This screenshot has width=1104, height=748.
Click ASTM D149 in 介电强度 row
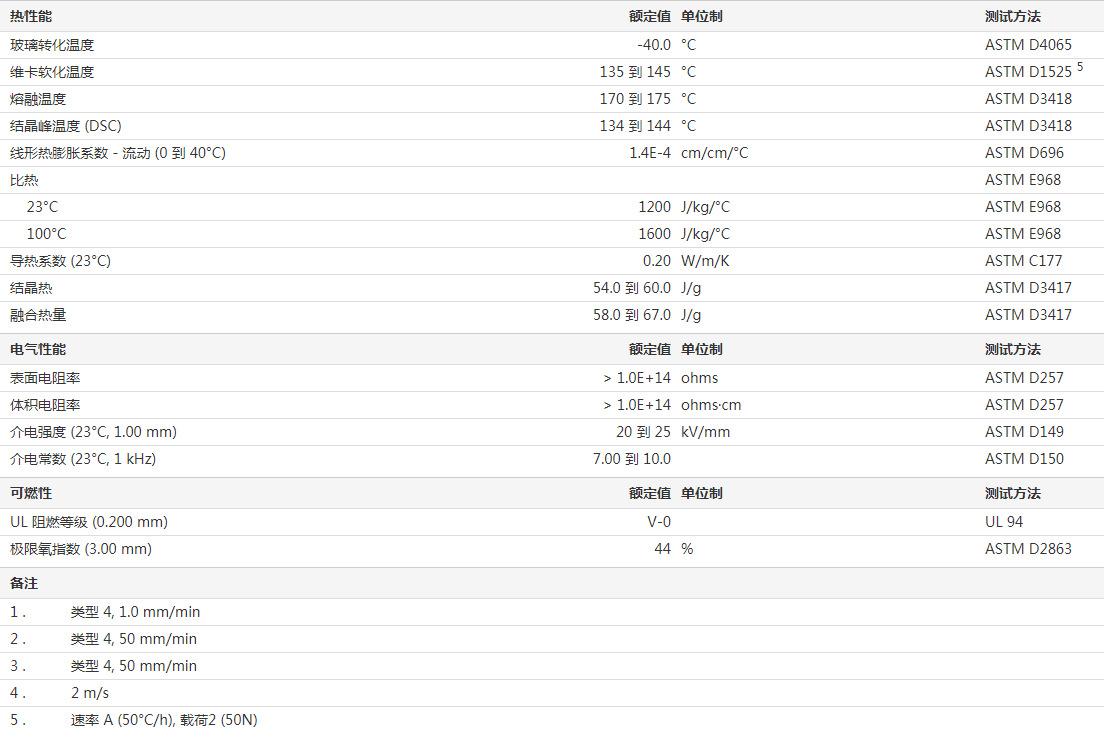[1024, 432]
